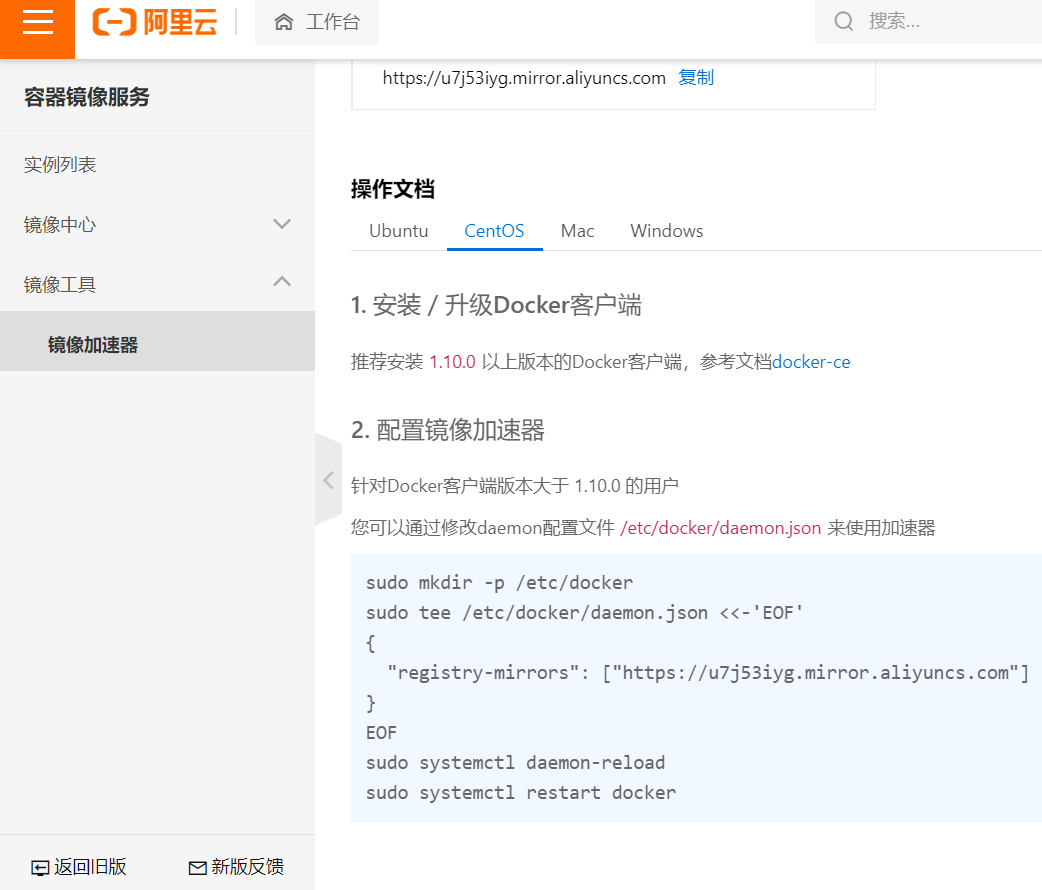Click 返回旧版 to return to old version
Viewport: 1042px width, 890px height.
tap(78, 867)
